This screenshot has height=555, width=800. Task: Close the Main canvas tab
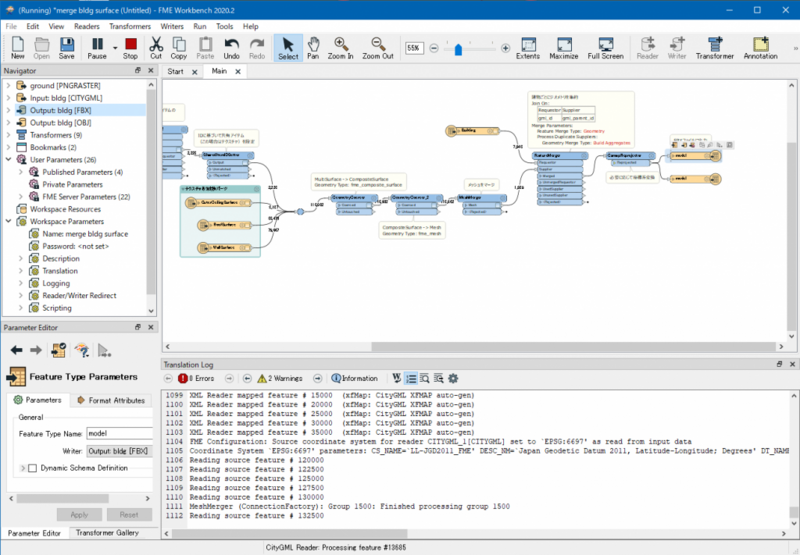tap(238, 71)
